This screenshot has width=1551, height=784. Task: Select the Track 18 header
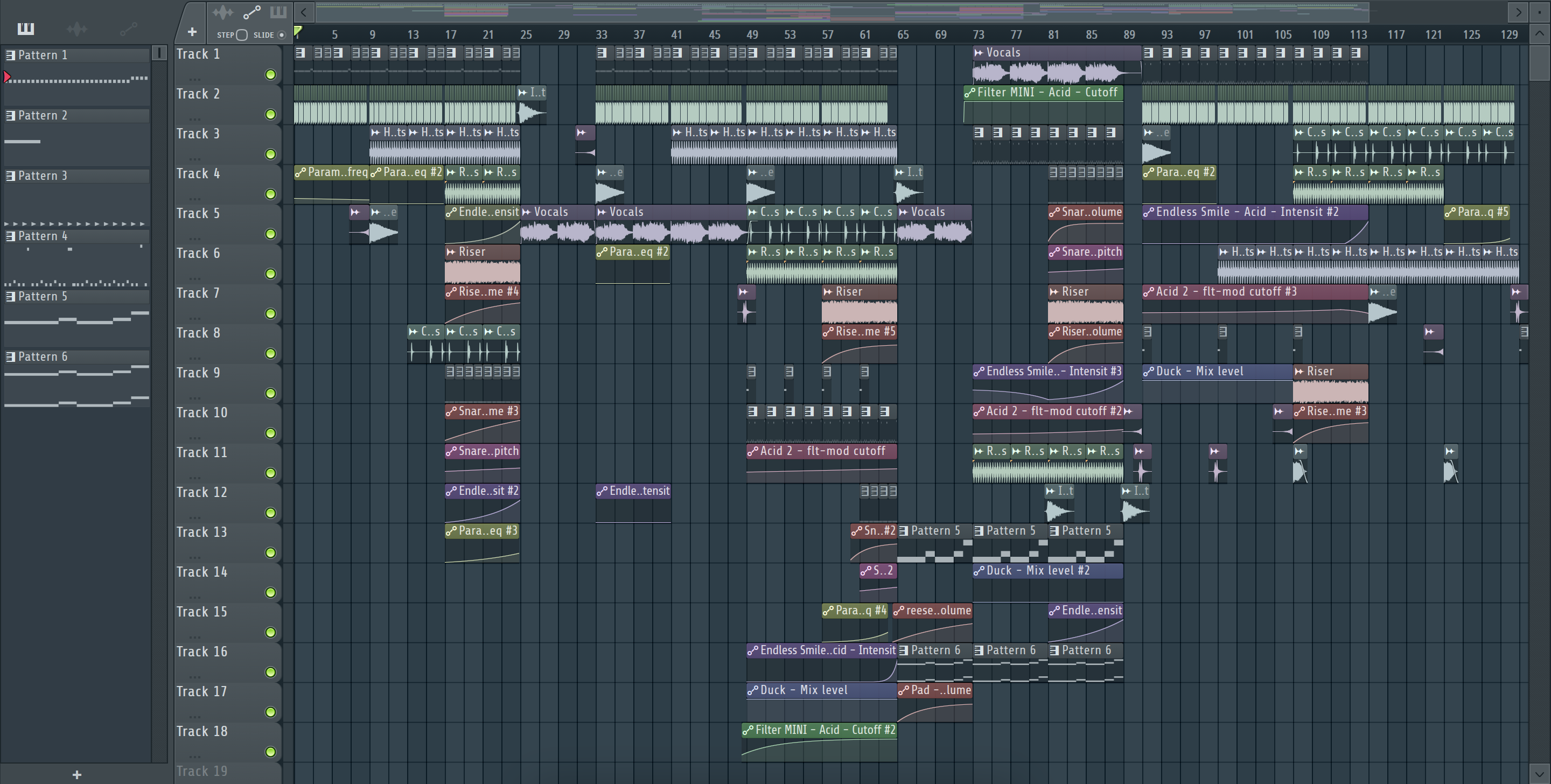[x=228, y=742]
